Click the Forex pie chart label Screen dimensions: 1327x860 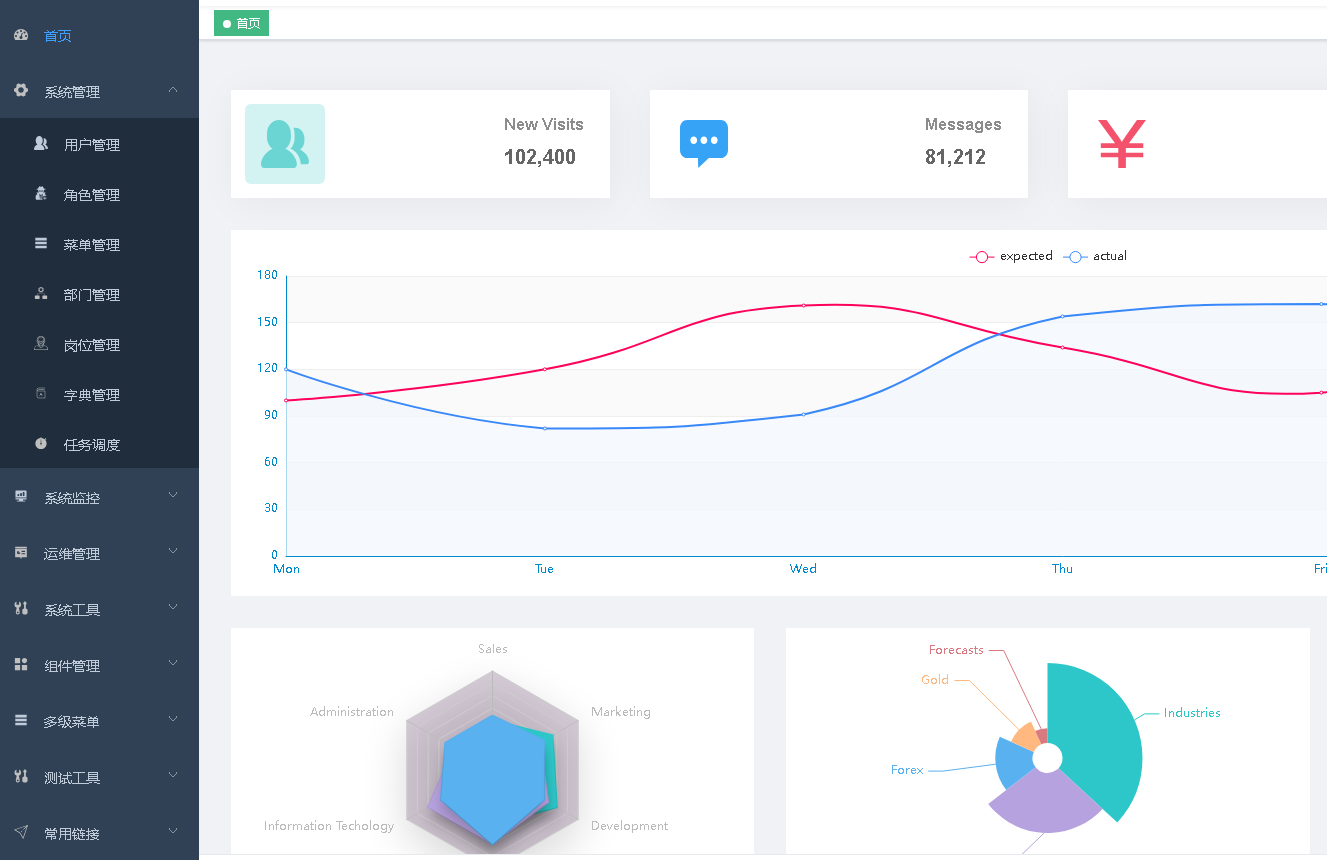(x=907, y=770)
